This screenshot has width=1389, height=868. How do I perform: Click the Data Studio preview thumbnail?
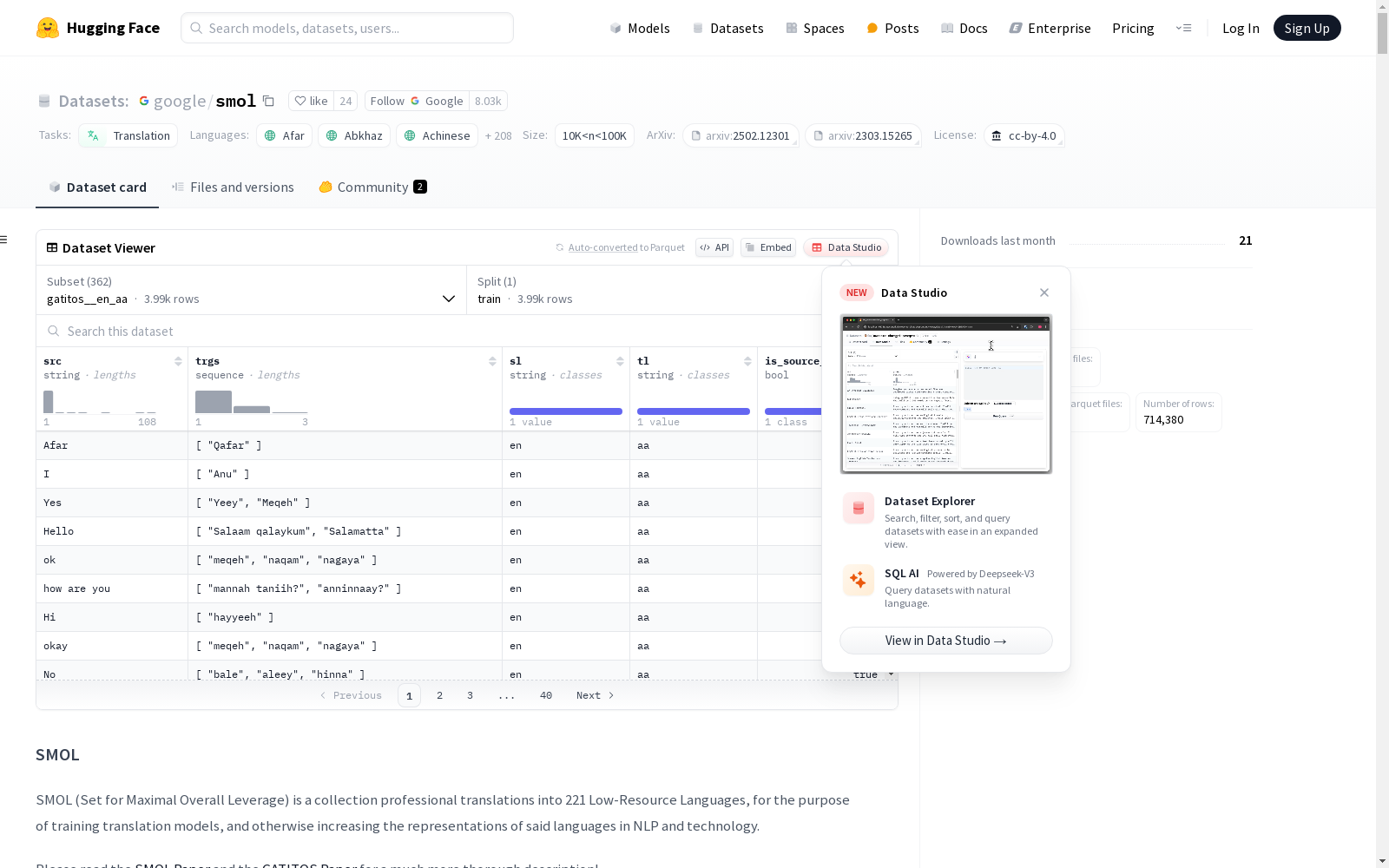[x=946, y=394]
